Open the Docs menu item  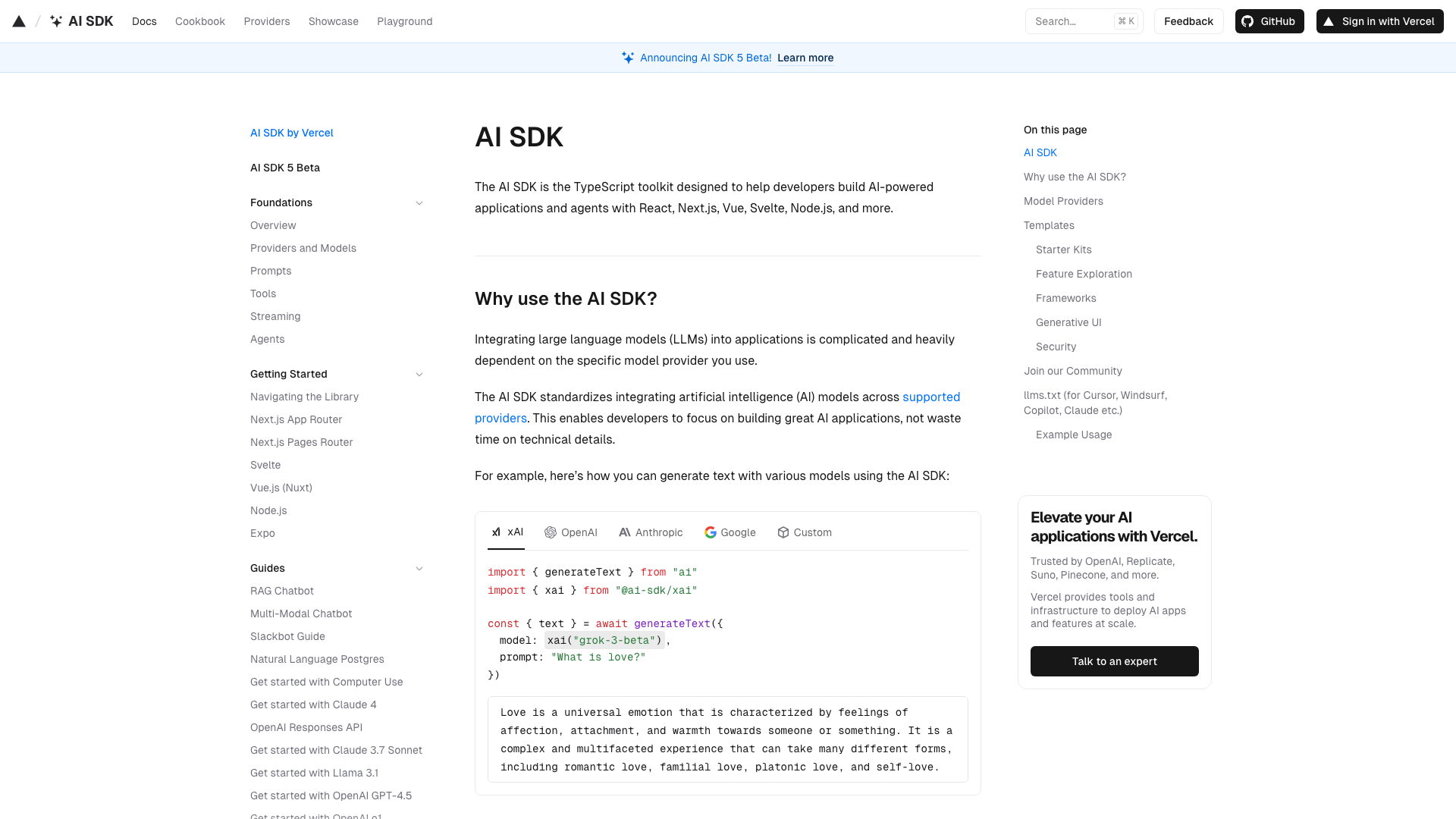[144, 21]
